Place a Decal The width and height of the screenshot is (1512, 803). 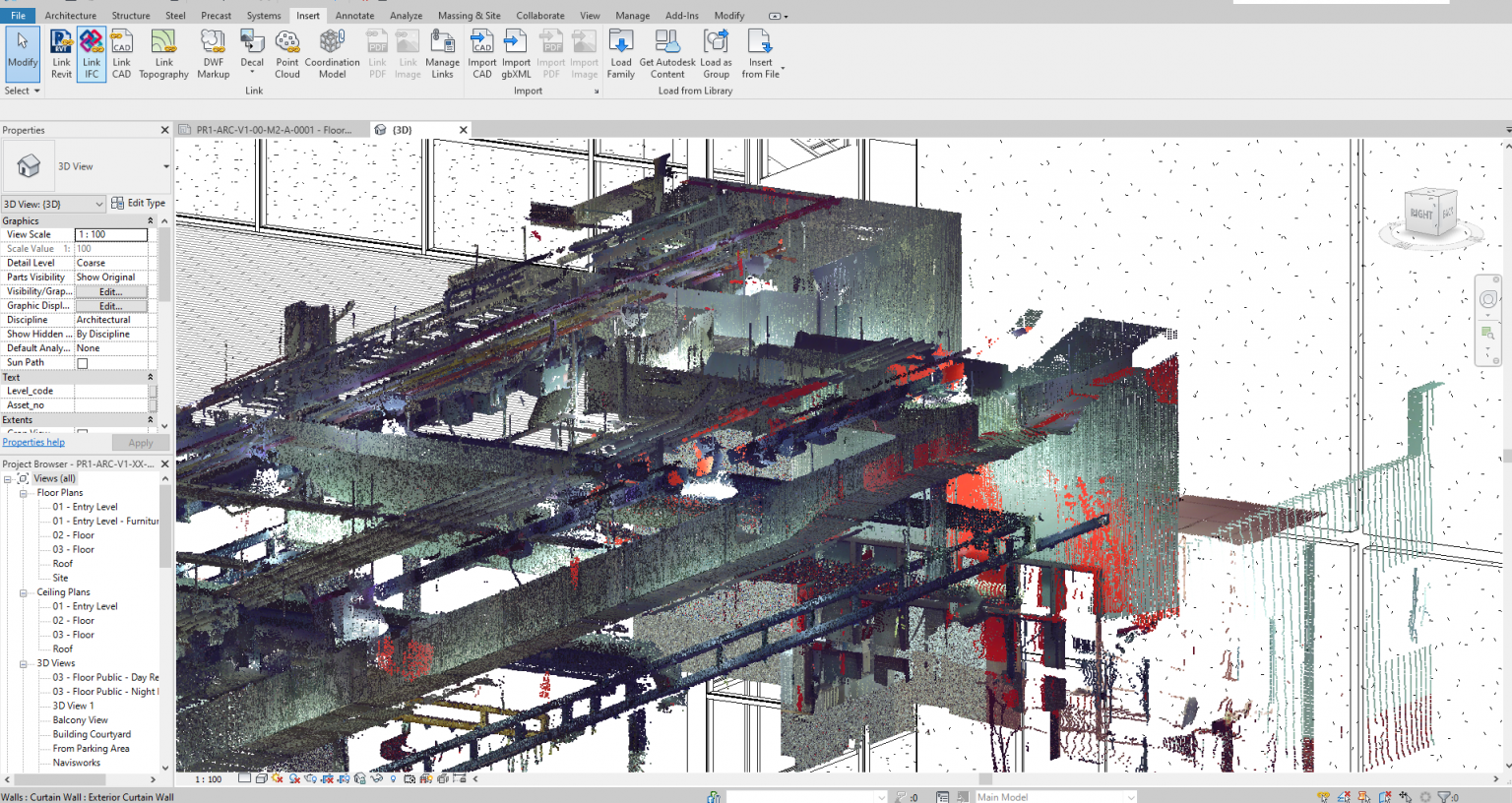252,49
